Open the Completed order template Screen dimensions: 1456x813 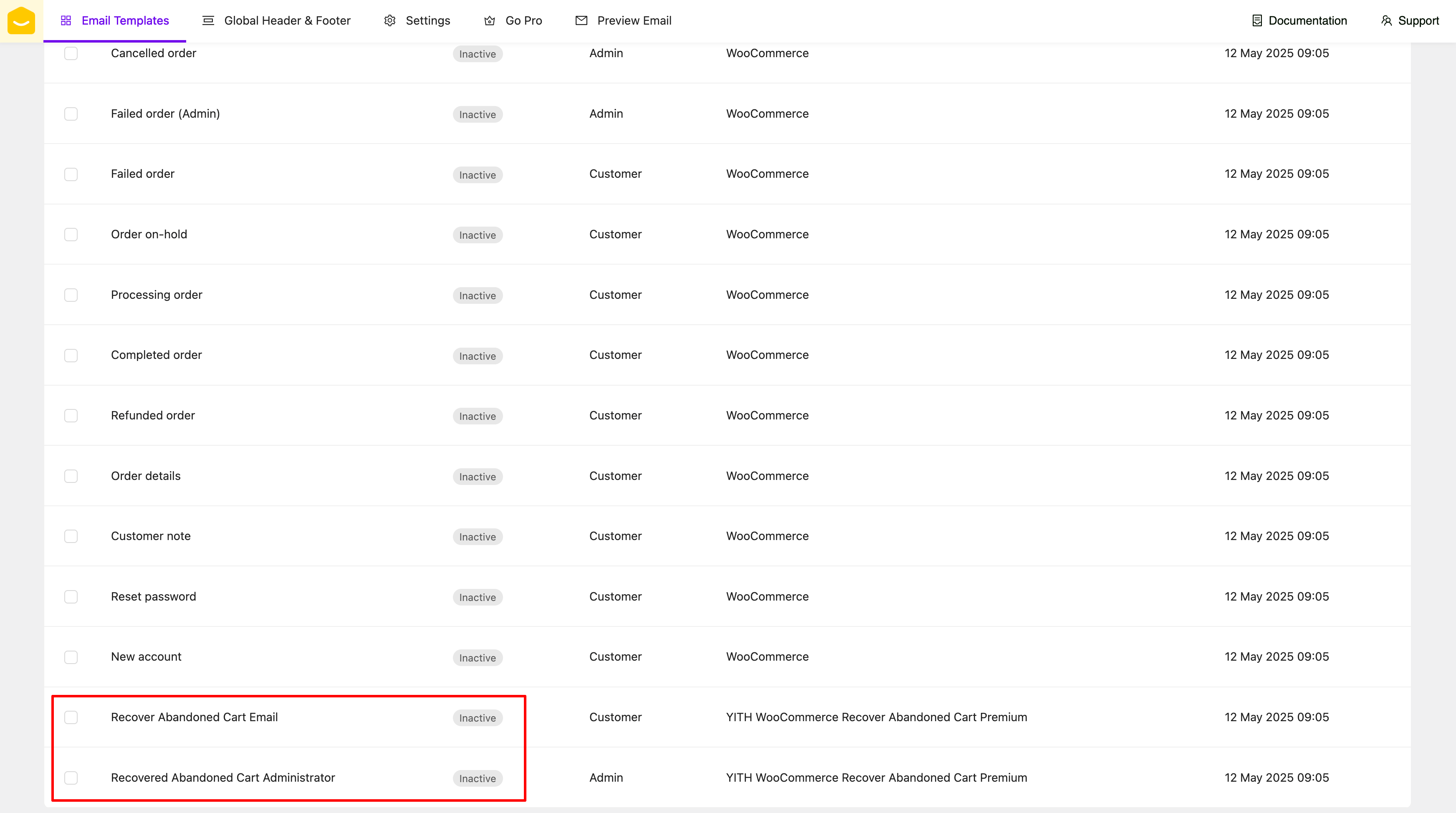coord(156,355)
